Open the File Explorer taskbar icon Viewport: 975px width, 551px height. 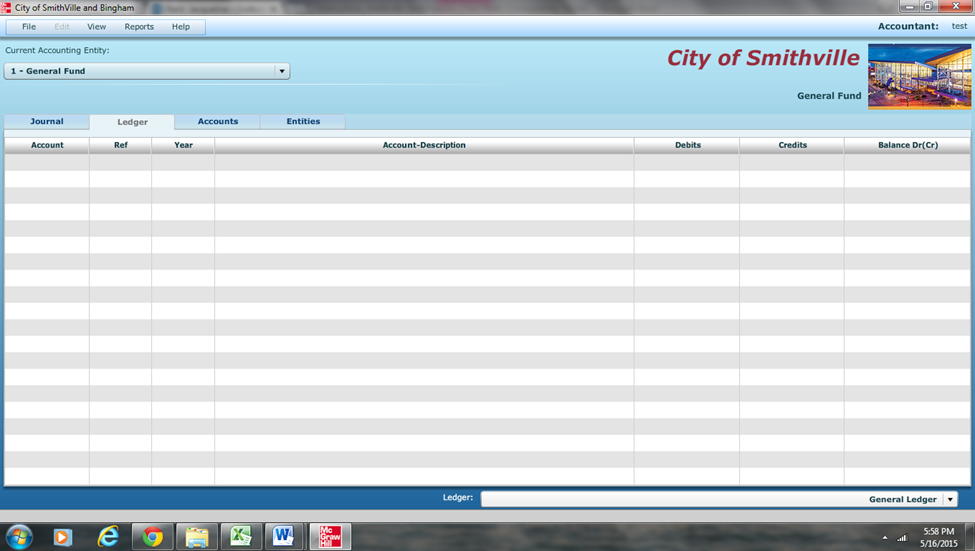197,537
